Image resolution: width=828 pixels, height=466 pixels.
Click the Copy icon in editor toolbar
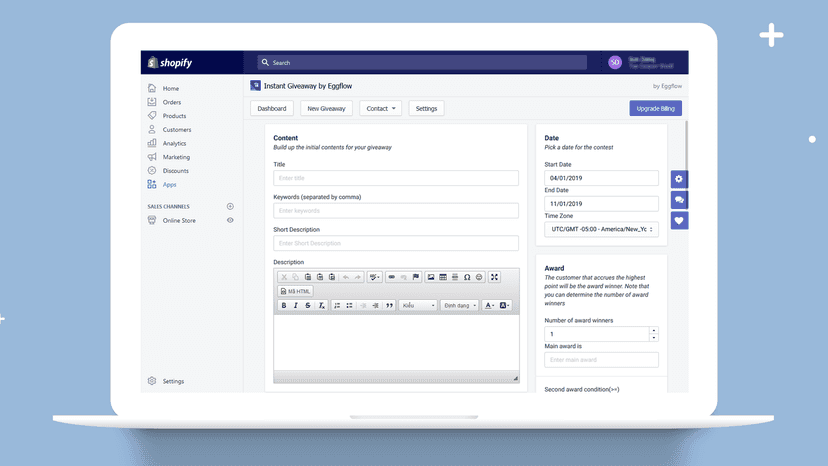(x=296, y=277)
